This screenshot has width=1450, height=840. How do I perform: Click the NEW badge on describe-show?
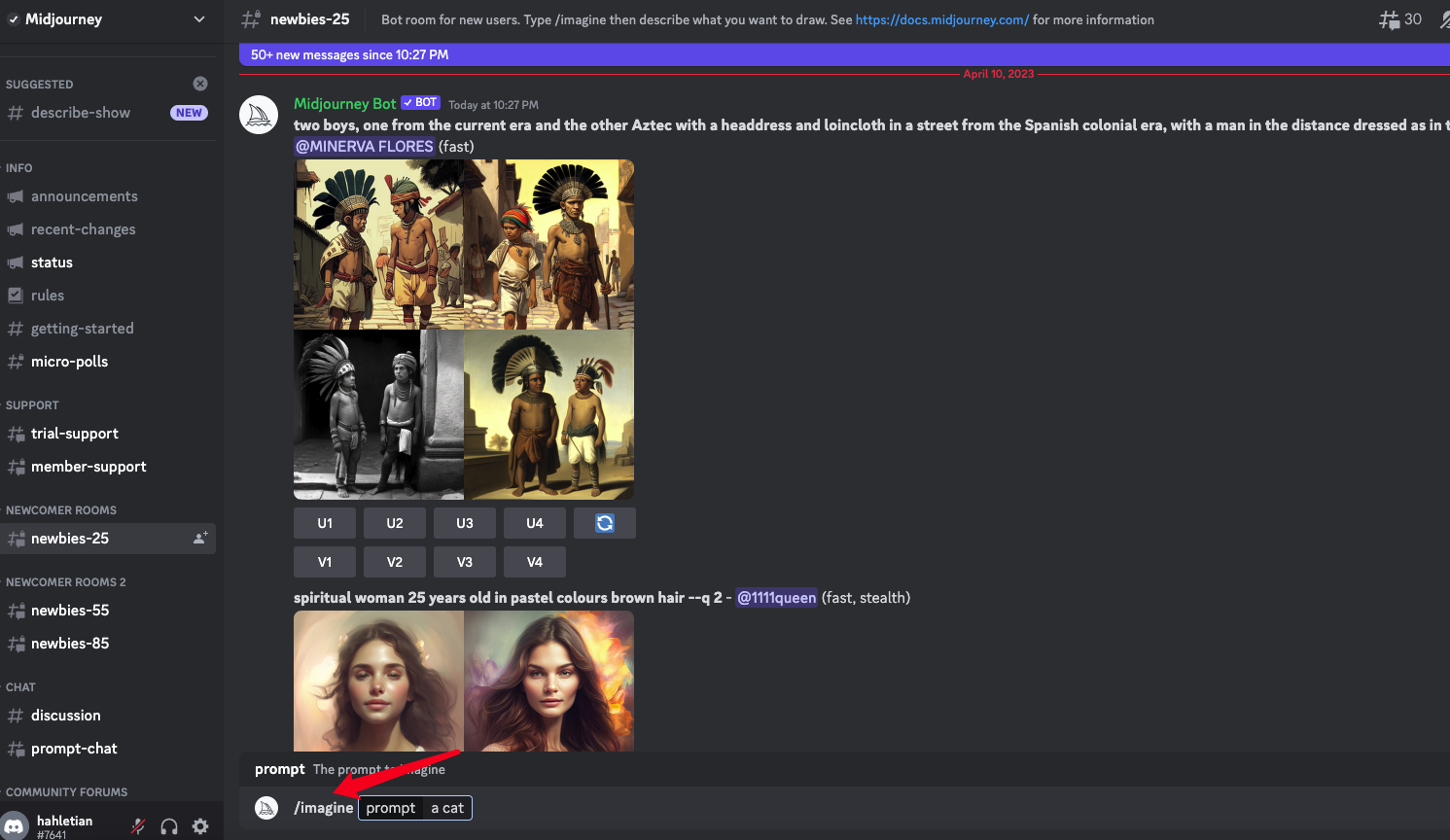point(189,113)
